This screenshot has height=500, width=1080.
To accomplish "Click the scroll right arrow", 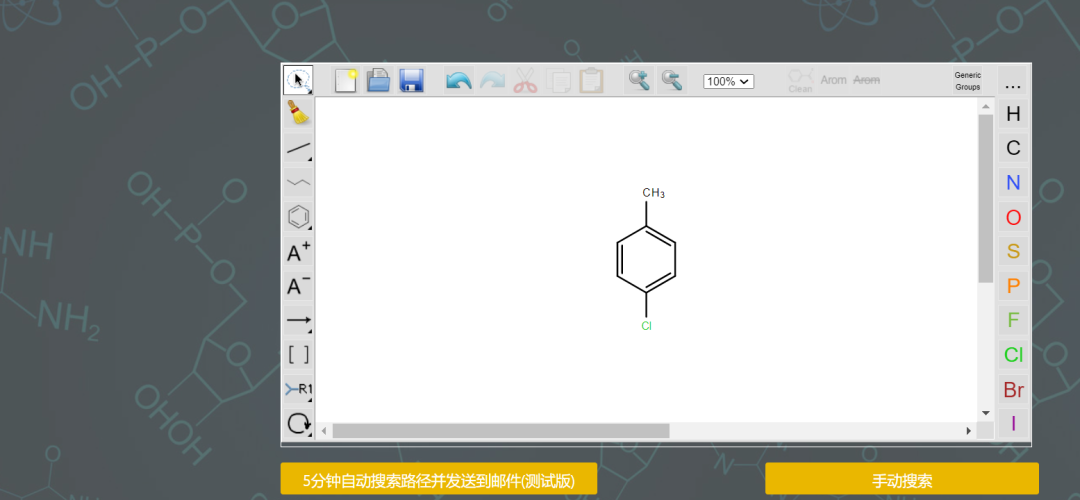I will (968, 430).
